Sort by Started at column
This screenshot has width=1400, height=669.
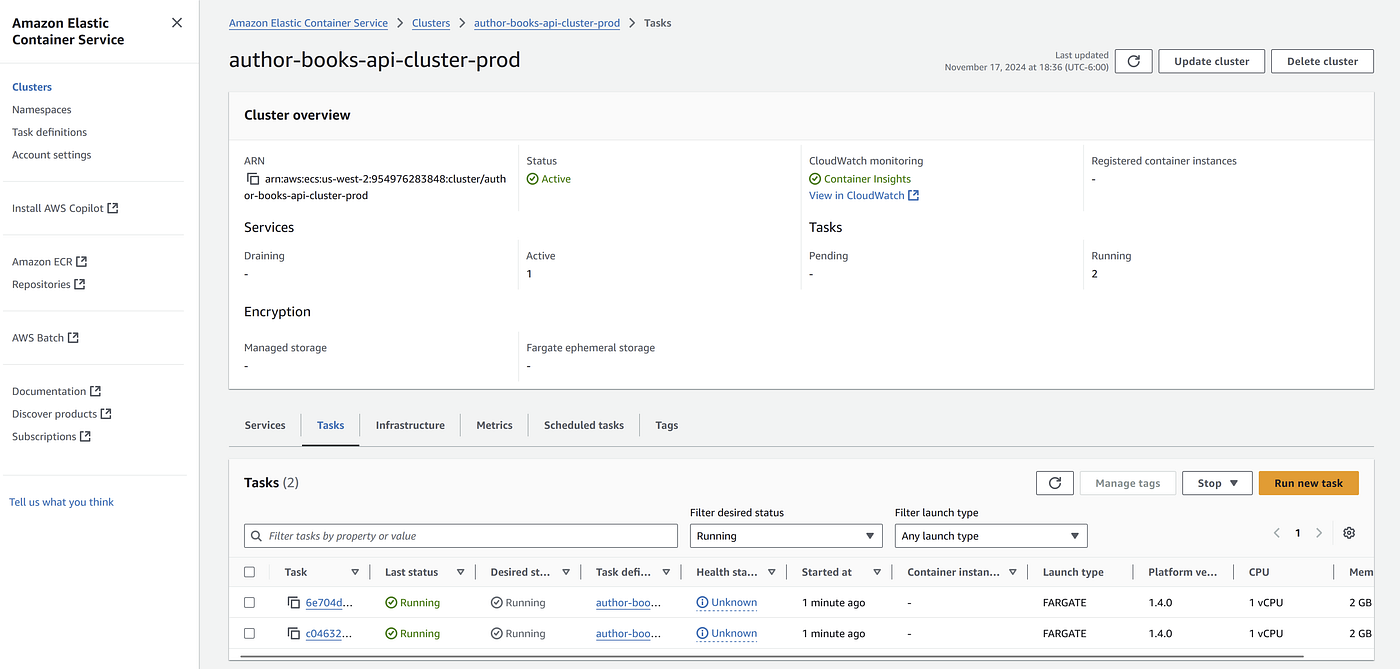(877, 572)
